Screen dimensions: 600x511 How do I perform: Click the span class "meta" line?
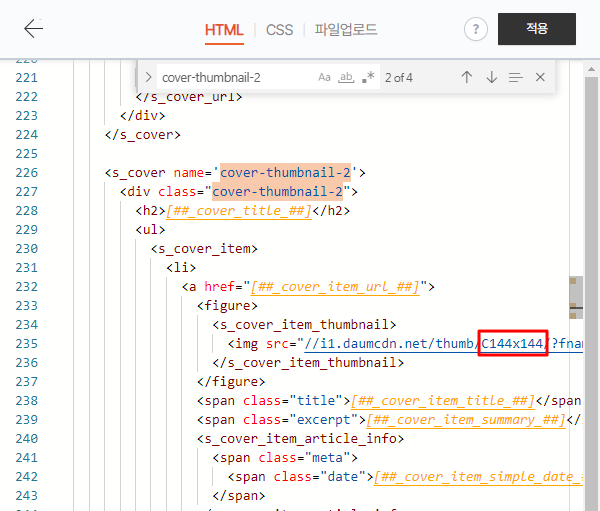pyautogui.click(x=285, y=458)
